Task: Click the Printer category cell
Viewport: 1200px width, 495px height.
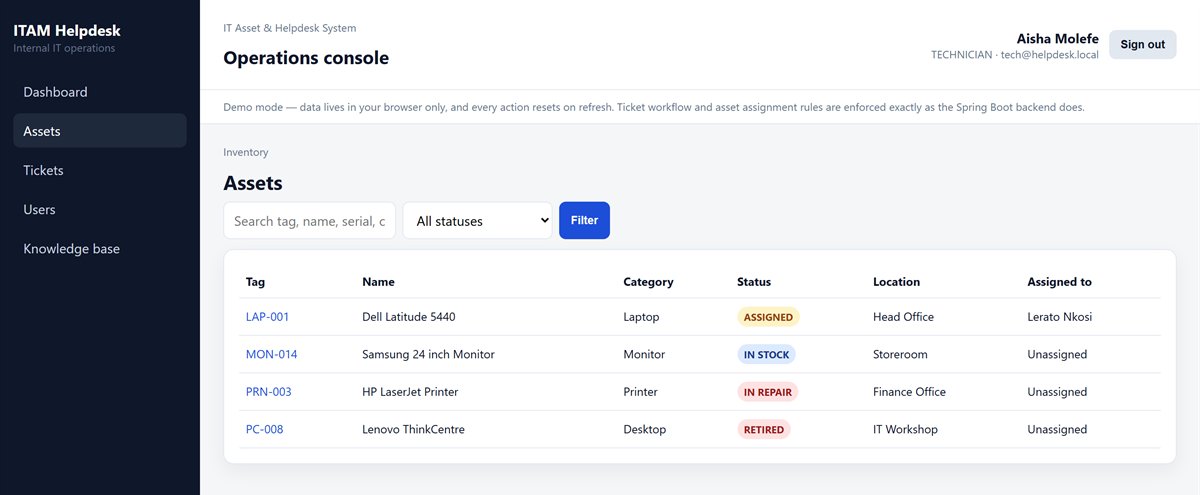Action: pos(641,392)
